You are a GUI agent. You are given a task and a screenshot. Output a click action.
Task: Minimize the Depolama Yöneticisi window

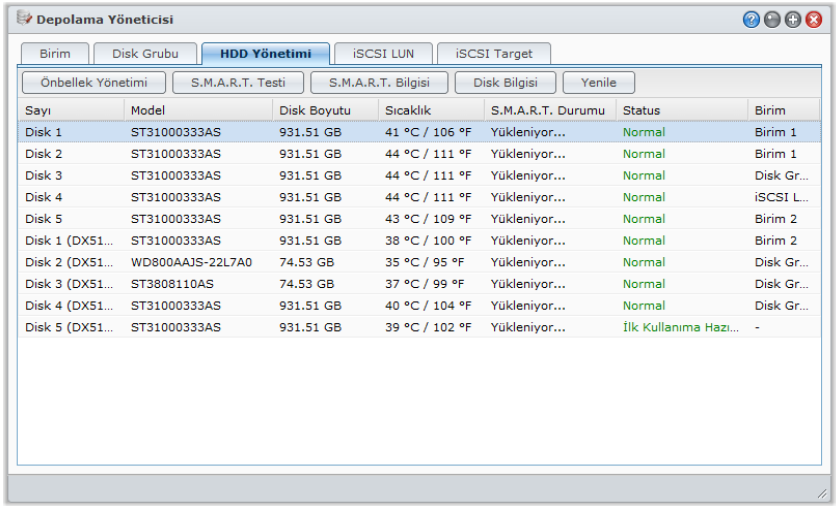tap(772, 20)
